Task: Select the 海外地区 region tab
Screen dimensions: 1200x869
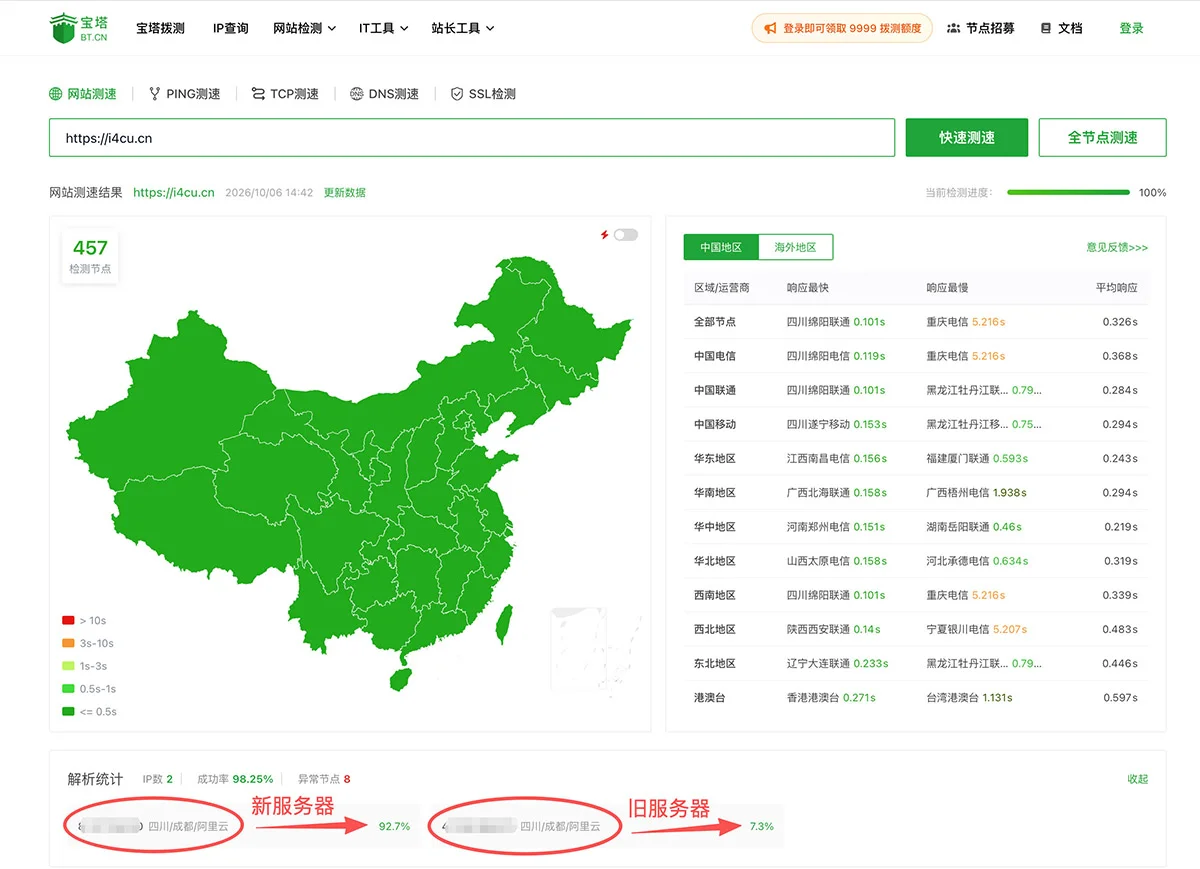Action: [796, 247]
